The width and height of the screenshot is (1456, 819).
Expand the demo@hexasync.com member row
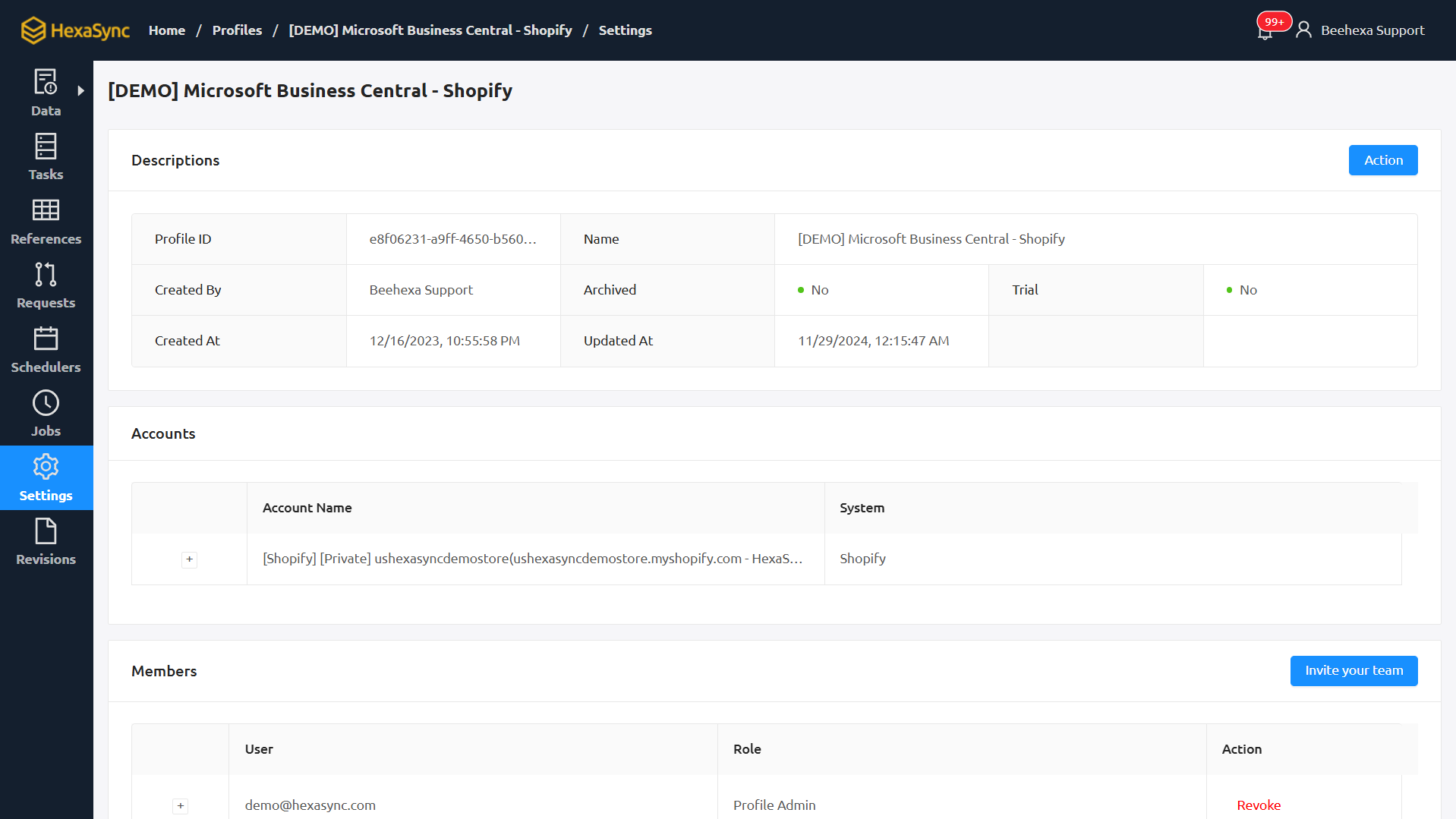(181, 806)
